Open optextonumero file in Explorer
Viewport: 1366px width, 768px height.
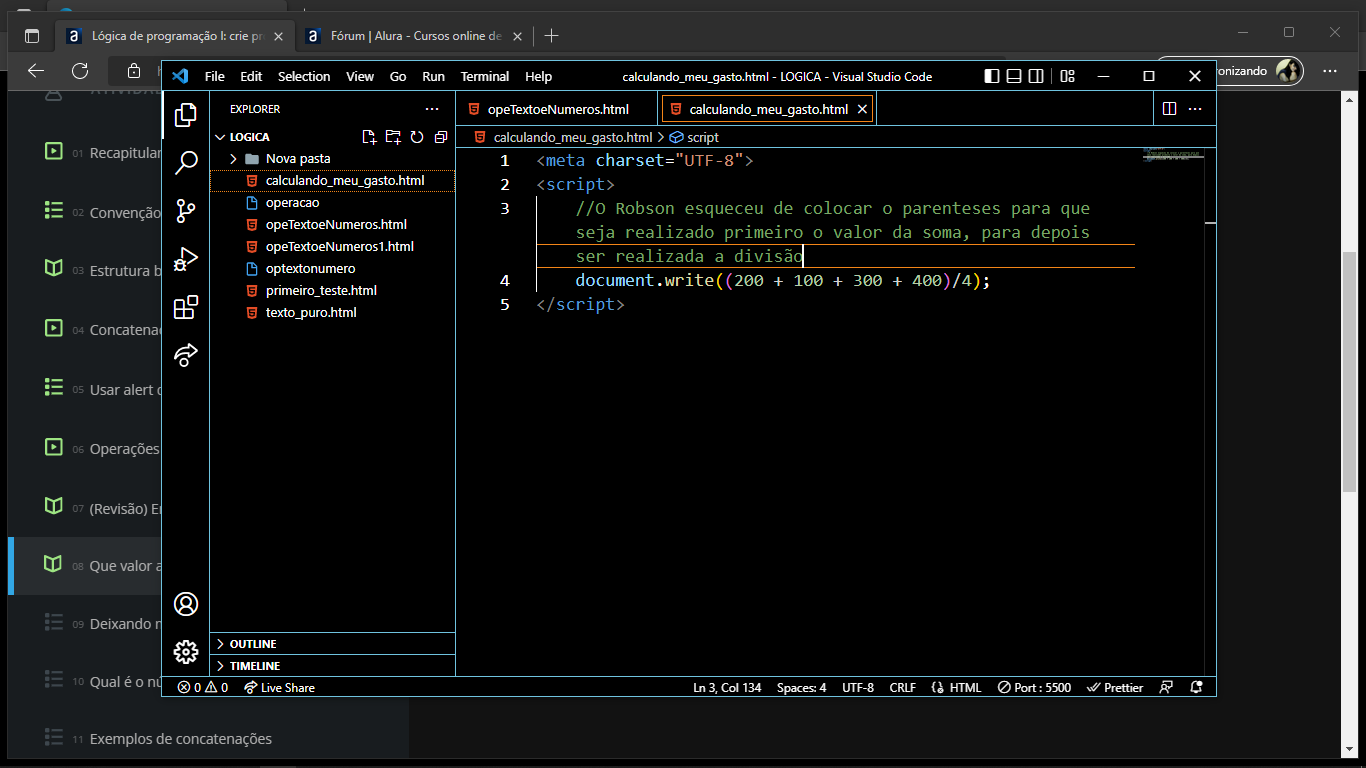coord(332,269)
